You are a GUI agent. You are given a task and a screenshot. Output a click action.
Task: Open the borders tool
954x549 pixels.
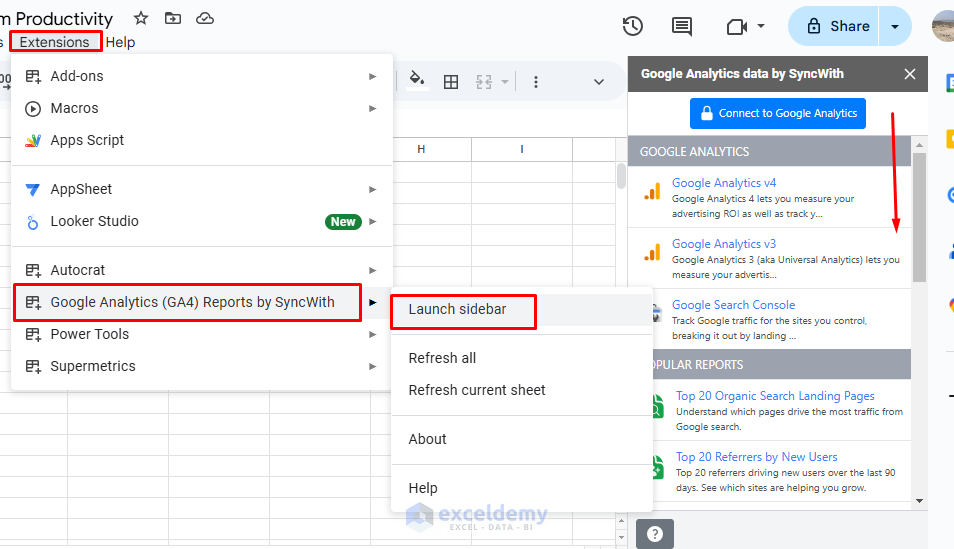pyautogui.click(x=451, y=82)
